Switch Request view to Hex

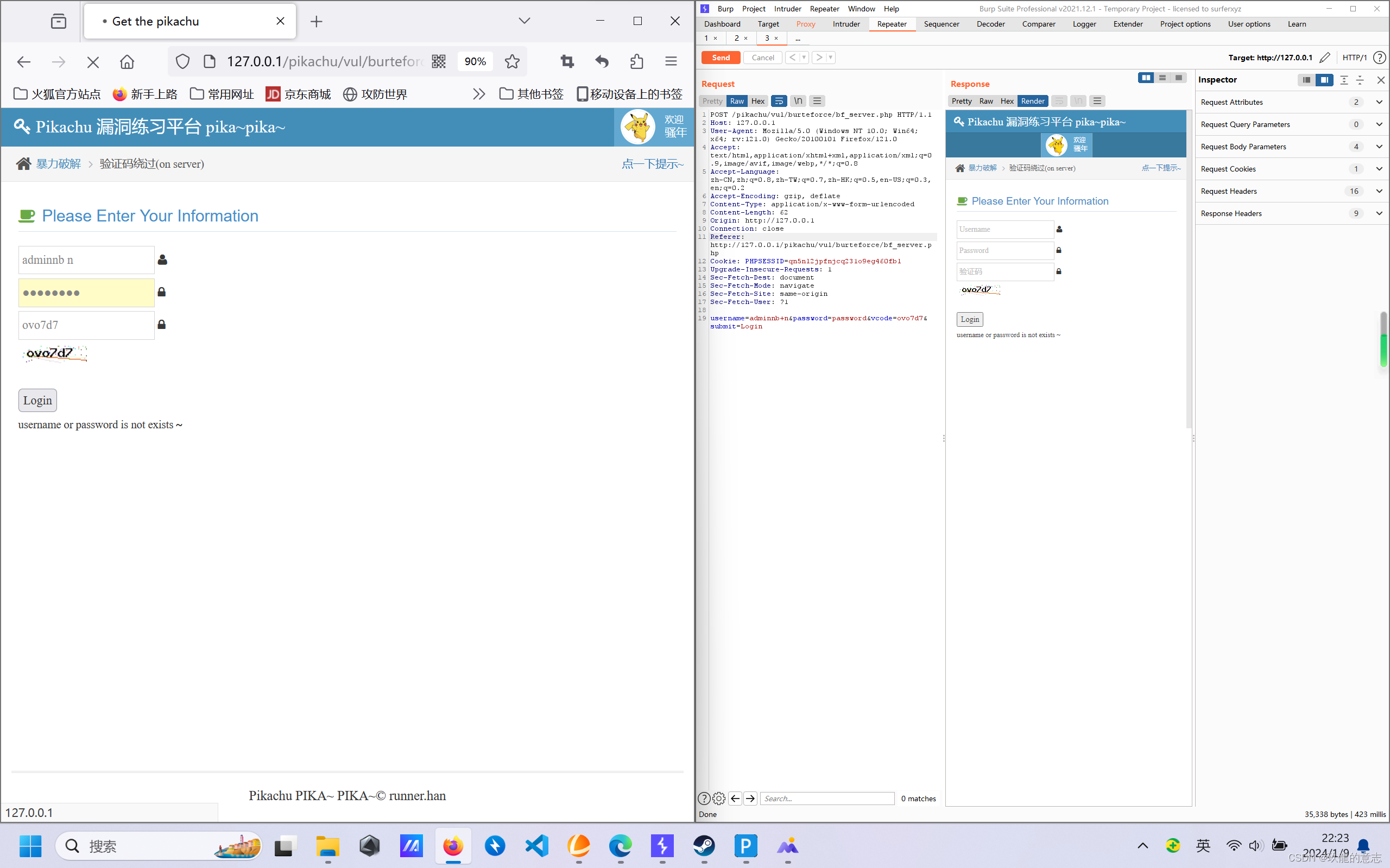758,101
